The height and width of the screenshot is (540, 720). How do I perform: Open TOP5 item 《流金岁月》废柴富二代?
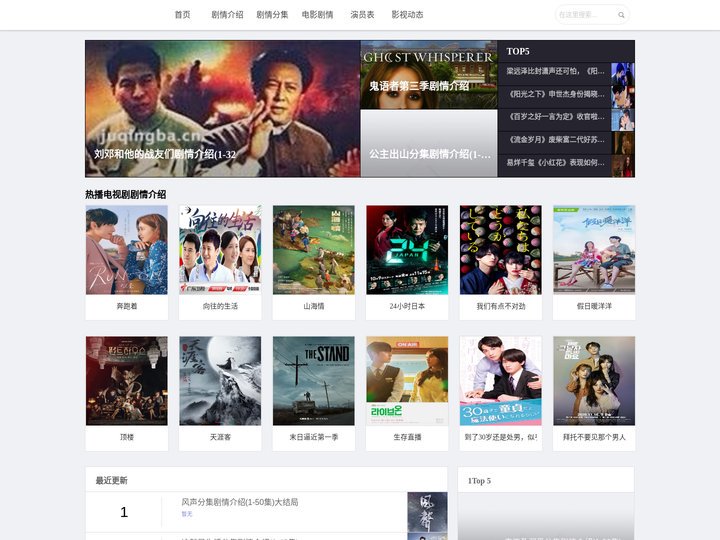(555, 140)
